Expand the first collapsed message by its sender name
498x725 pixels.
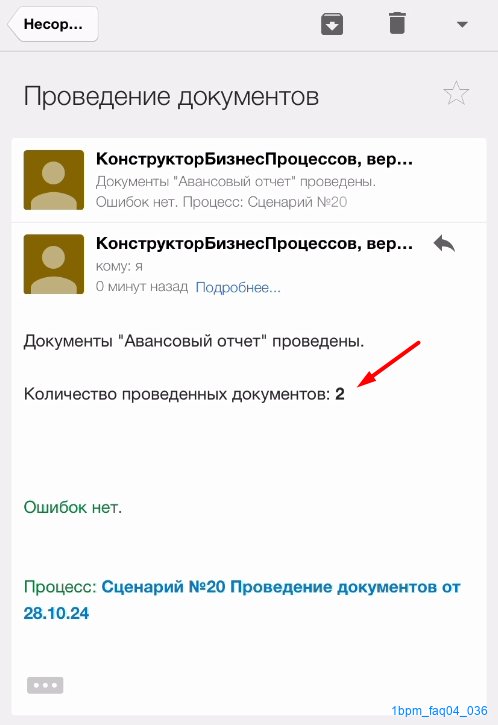pyautogui.click(x=254, y=159)
